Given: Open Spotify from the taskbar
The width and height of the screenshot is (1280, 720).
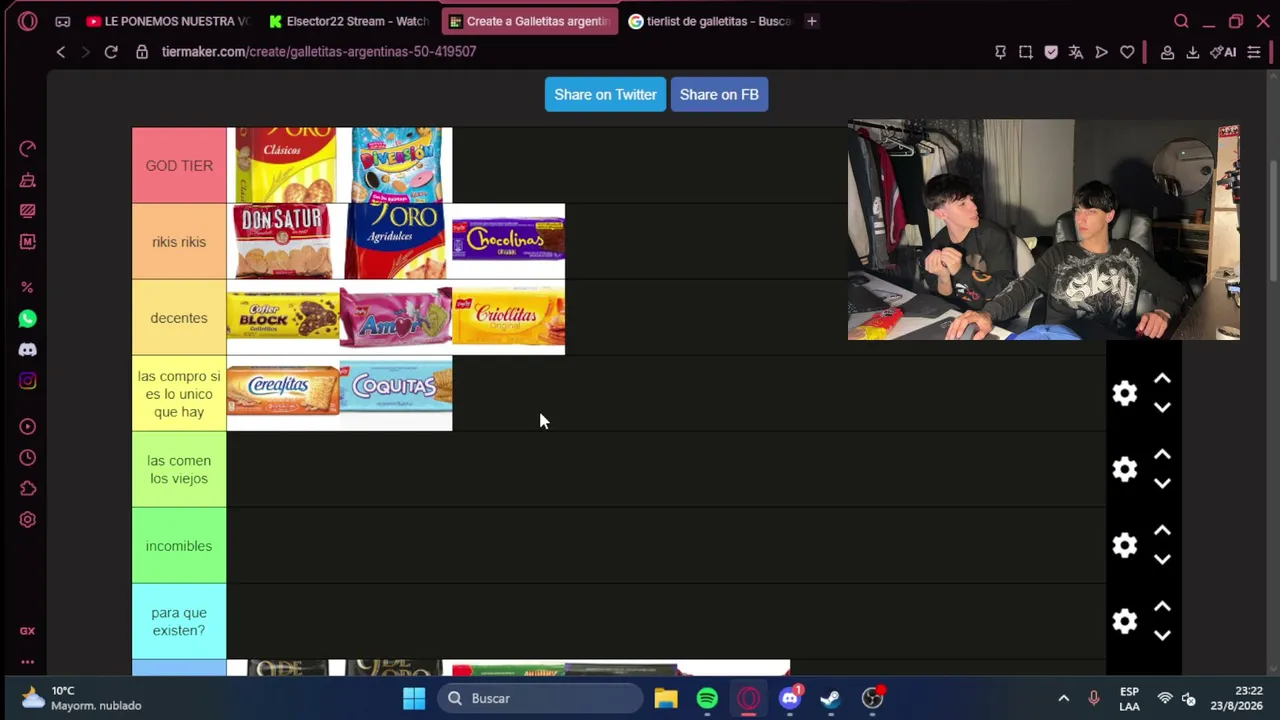Looking at the screenshot, I should [x=707, y=698].
